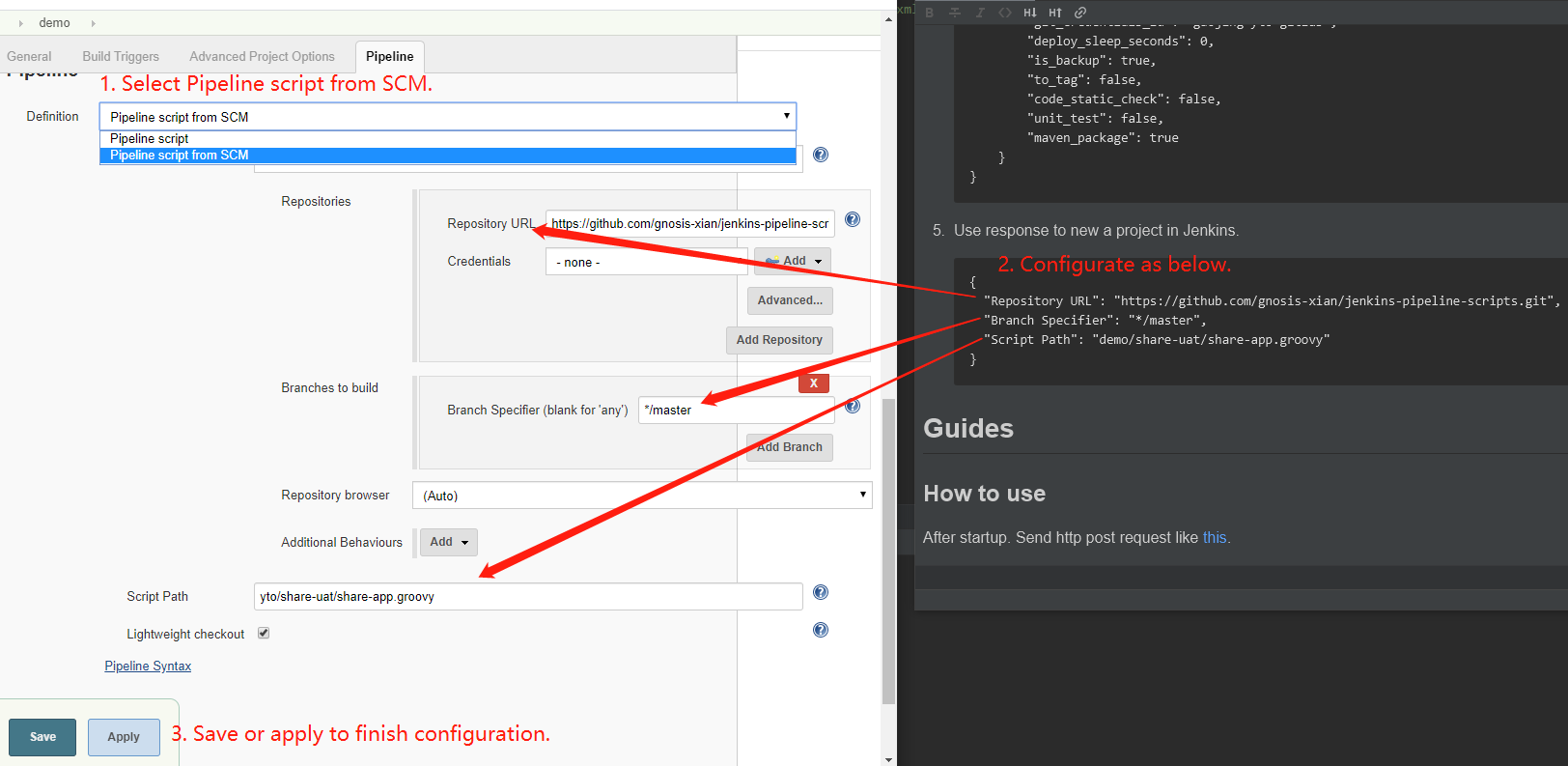Viewport: 1568px width, 766px height.
Task: Click the 'Repositories' section label
Action: click(x=316, y=202)
